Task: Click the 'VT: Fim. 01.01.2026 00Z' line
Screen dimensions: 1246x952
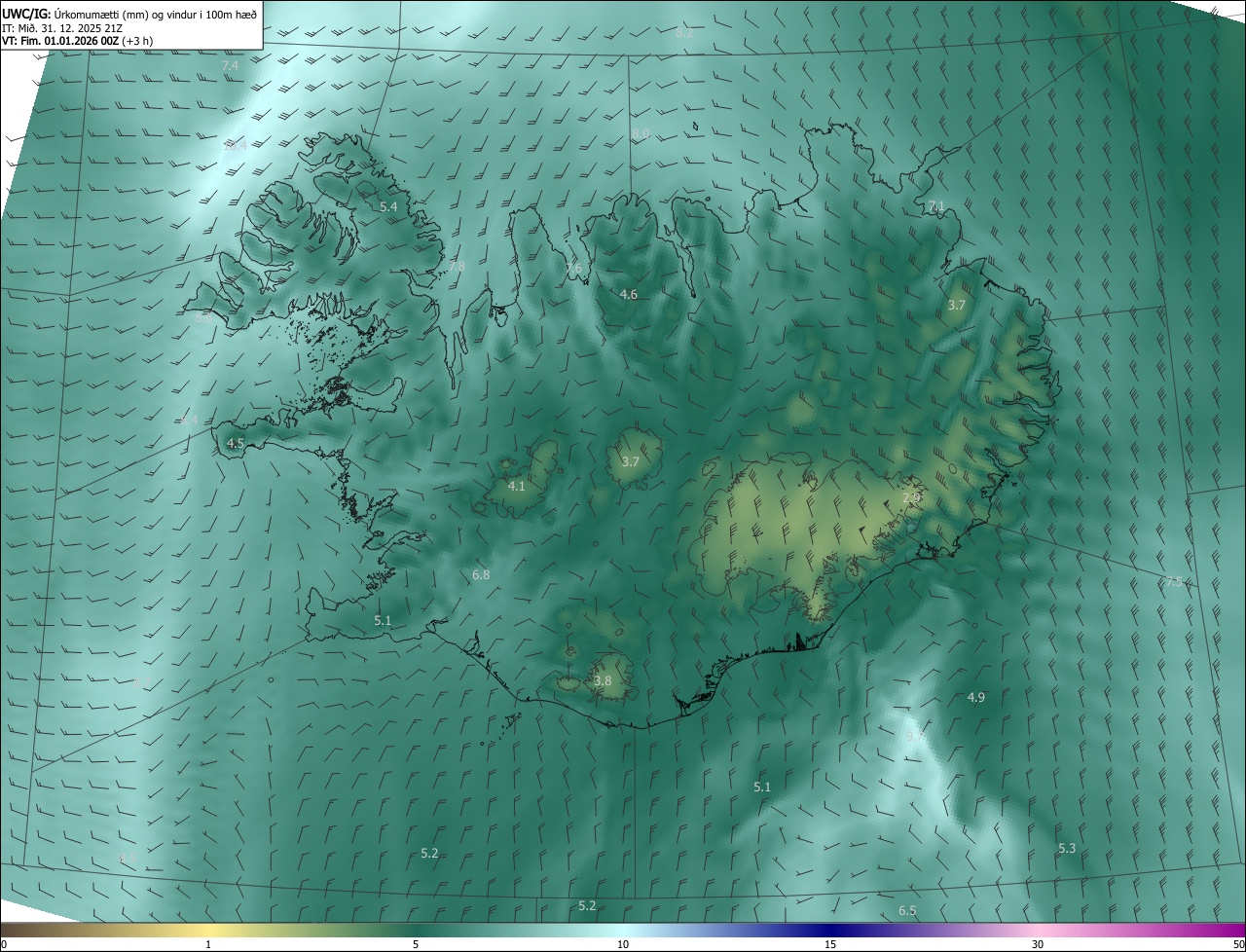Action: click(x=60, y=41)
